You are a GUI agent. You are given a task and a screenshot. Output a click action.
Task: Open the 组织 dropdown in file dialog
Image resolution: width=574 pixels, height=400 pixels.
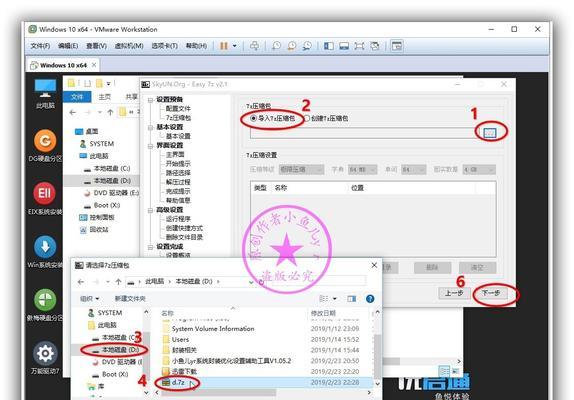point(90,299)
